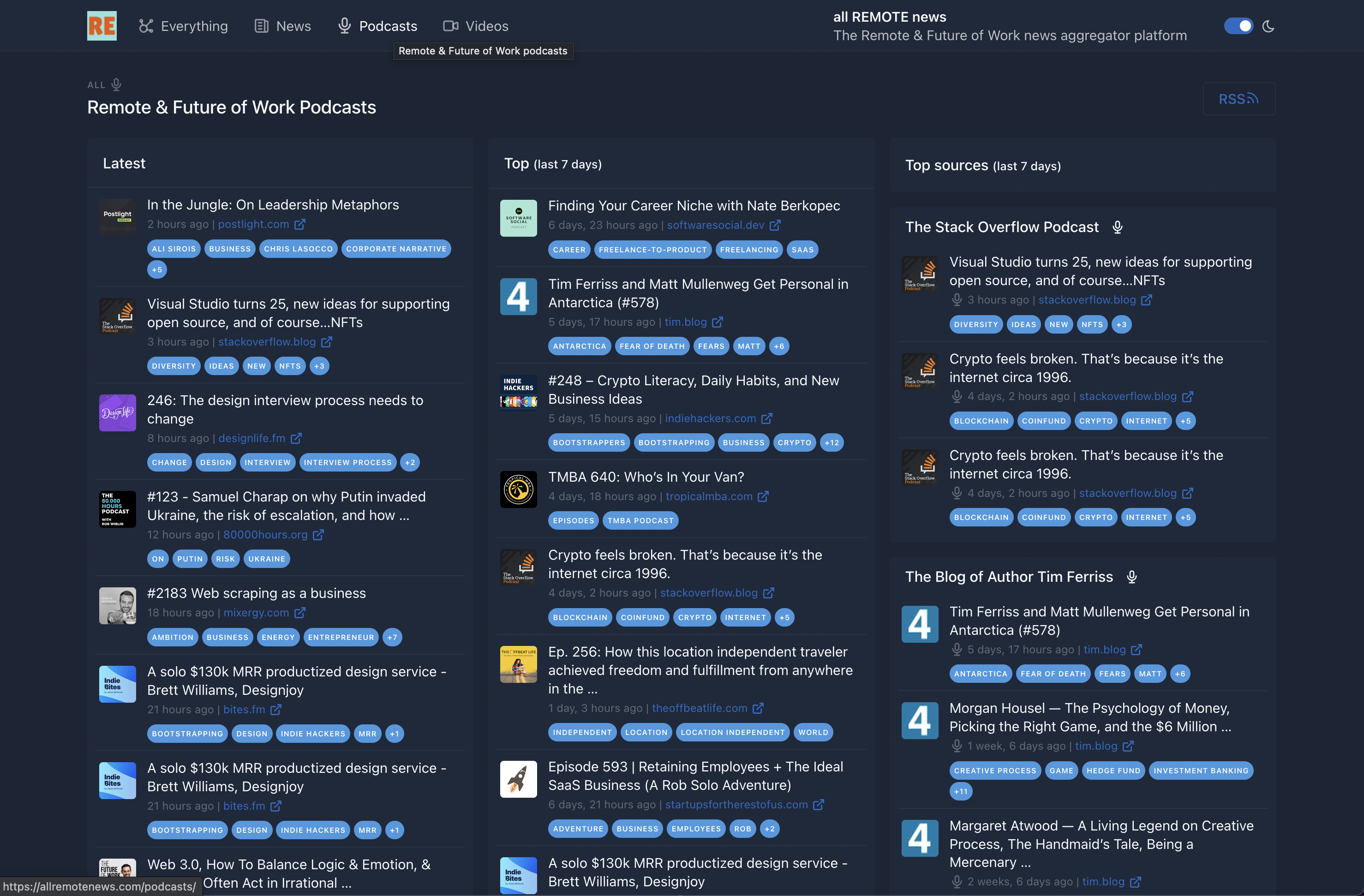Switch to the Everything tab
Image resolution: width=1364 pixels, height=896 pixels.
(183, 26)
